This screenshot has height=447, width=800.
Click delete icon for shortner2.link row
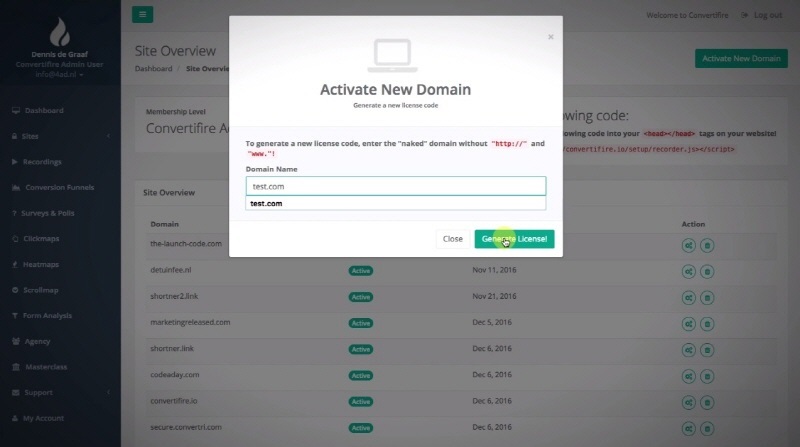[707, 297]
